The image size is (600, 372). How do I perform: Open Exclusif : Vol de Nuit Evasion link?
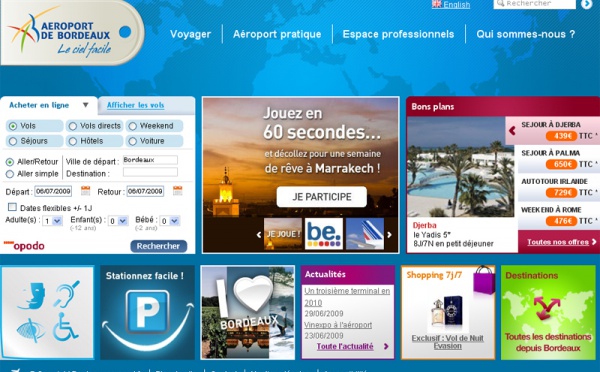pos(448,342)
